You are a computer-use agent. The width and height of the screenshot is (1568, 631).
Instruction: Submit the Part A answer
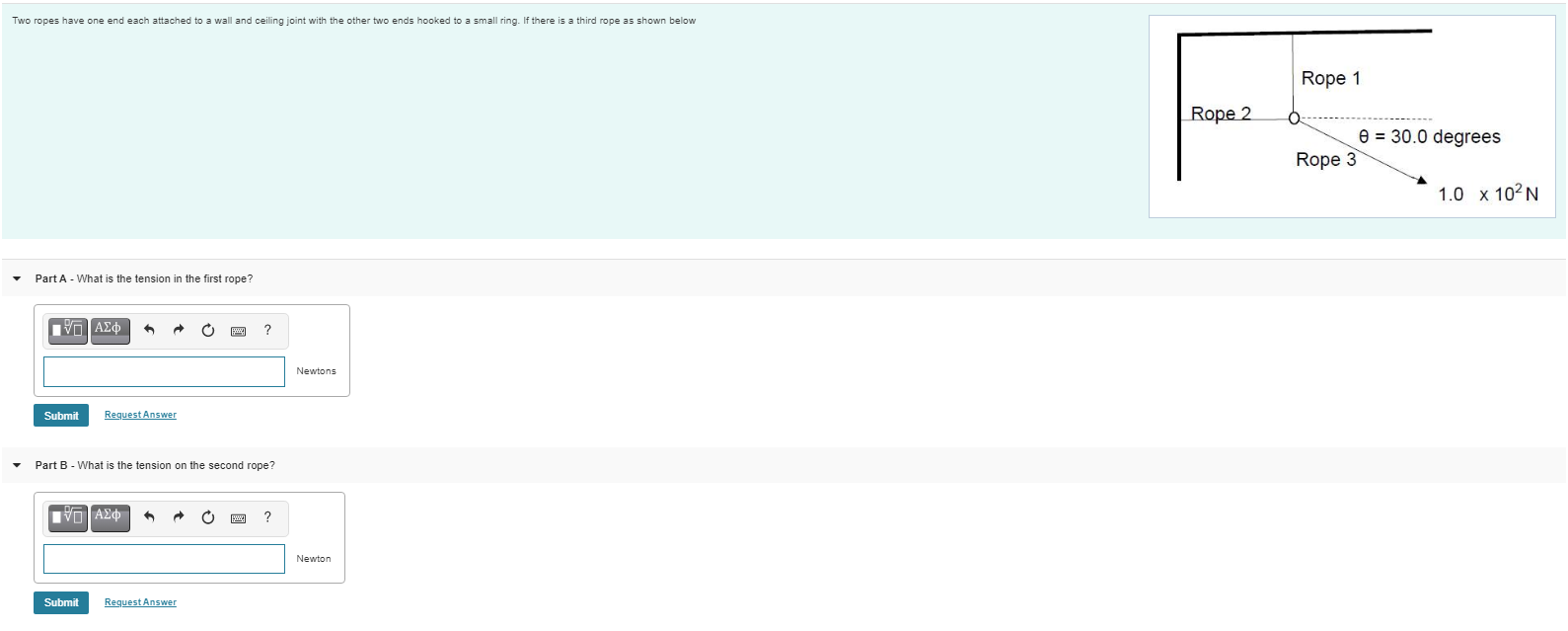point(61,416)
